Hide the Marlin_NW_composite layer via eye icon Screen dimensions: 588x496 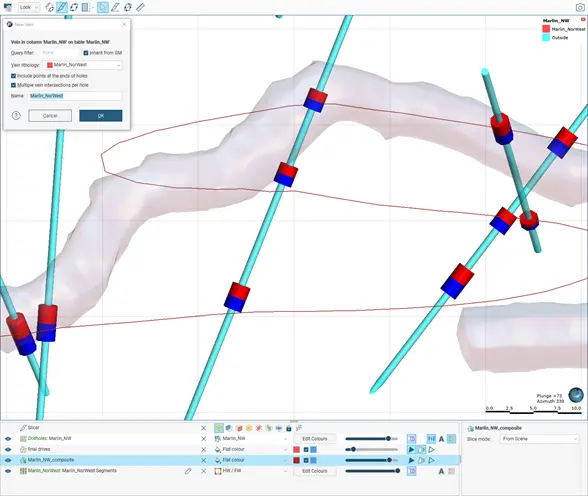coord(8,460)
